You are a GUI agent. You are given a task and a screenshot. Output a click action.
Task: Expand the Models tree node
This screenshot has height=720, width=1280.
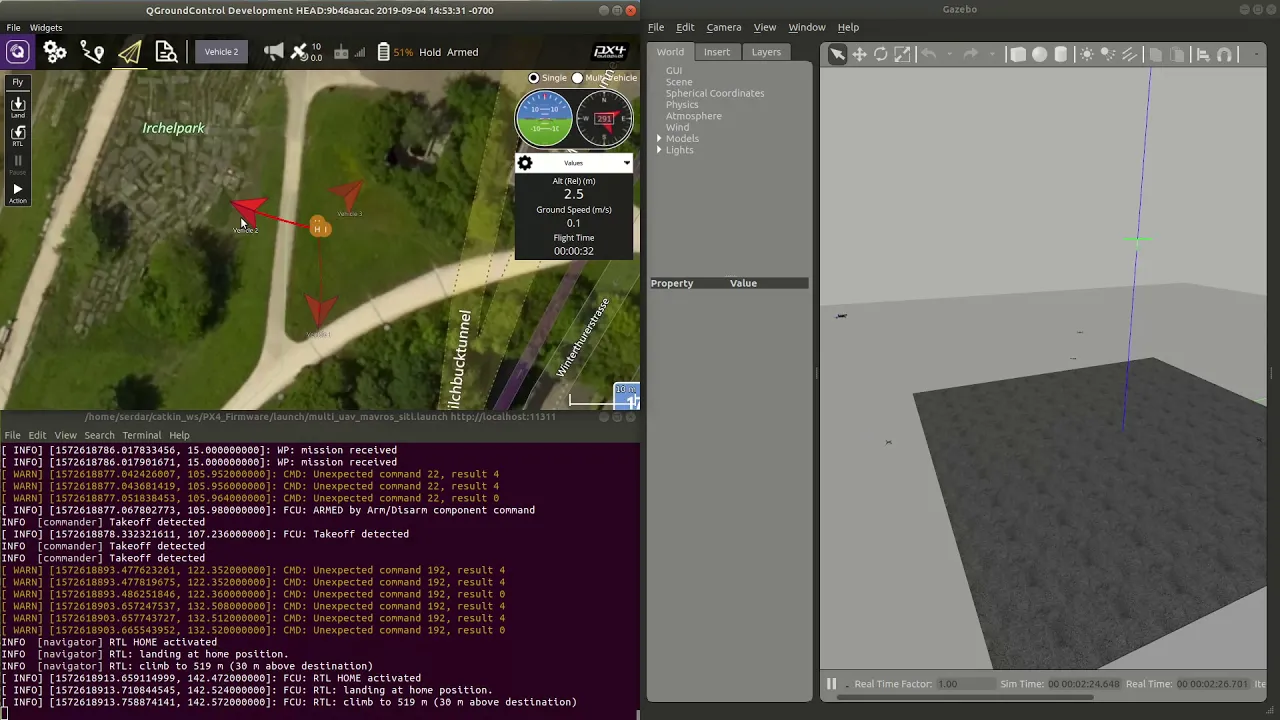point(659,139)
